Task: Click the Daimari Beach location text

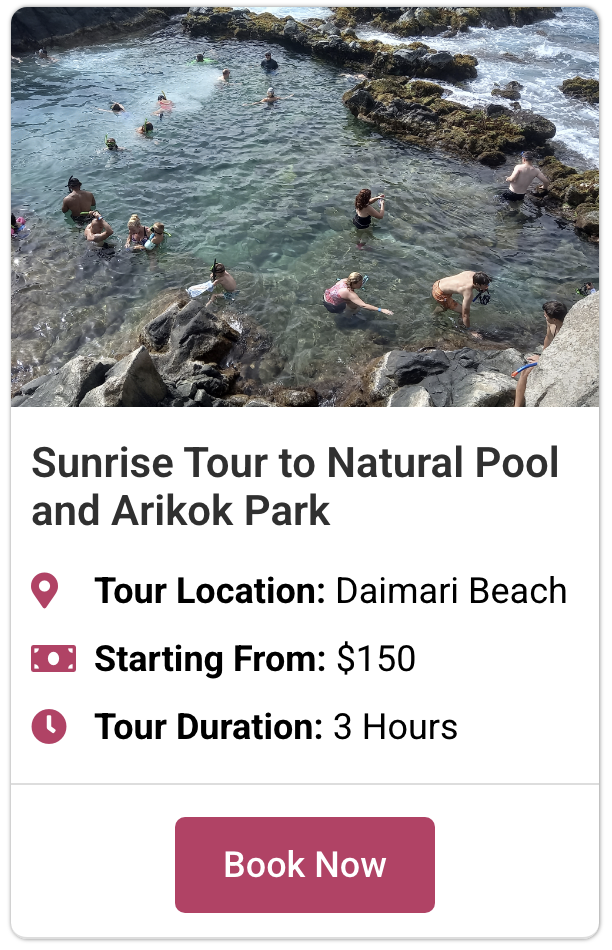Action: [x=451, y=591]
